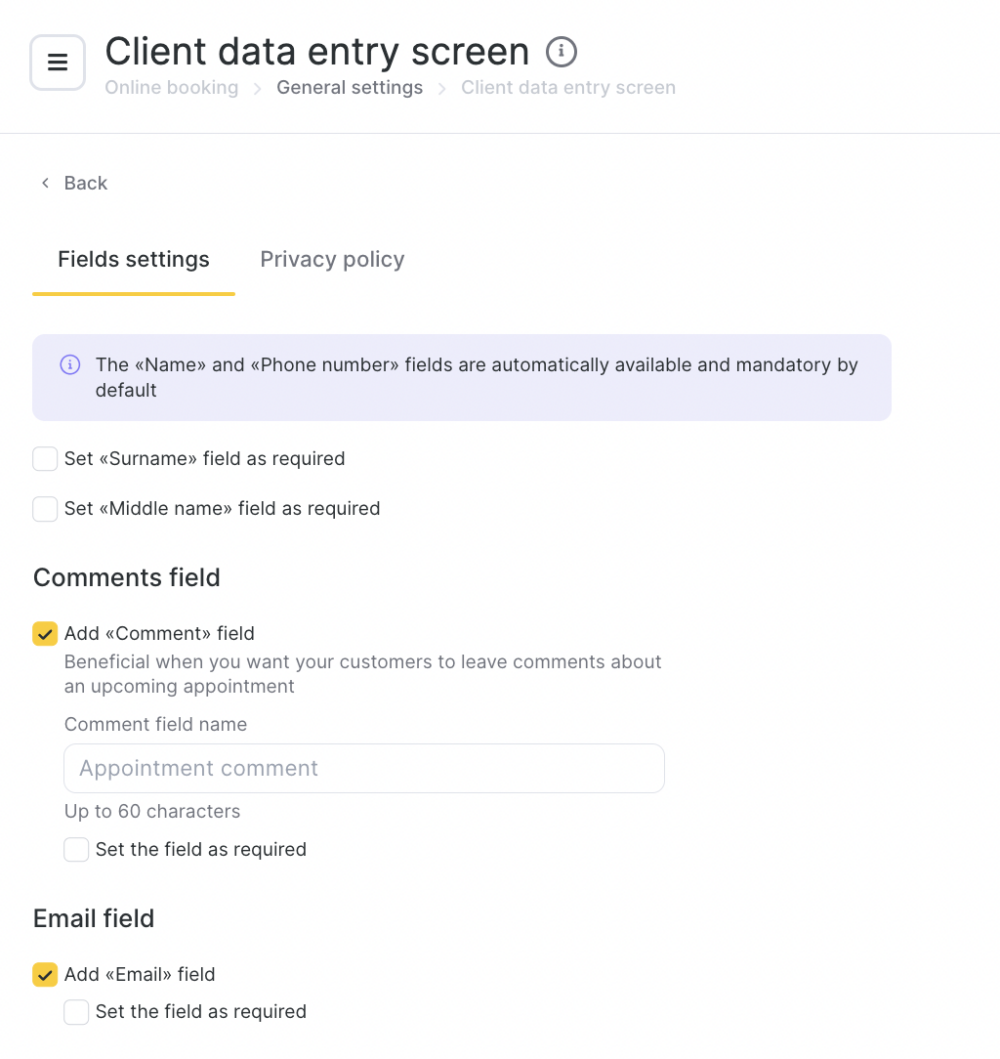Mark the email field as required

76,1012
